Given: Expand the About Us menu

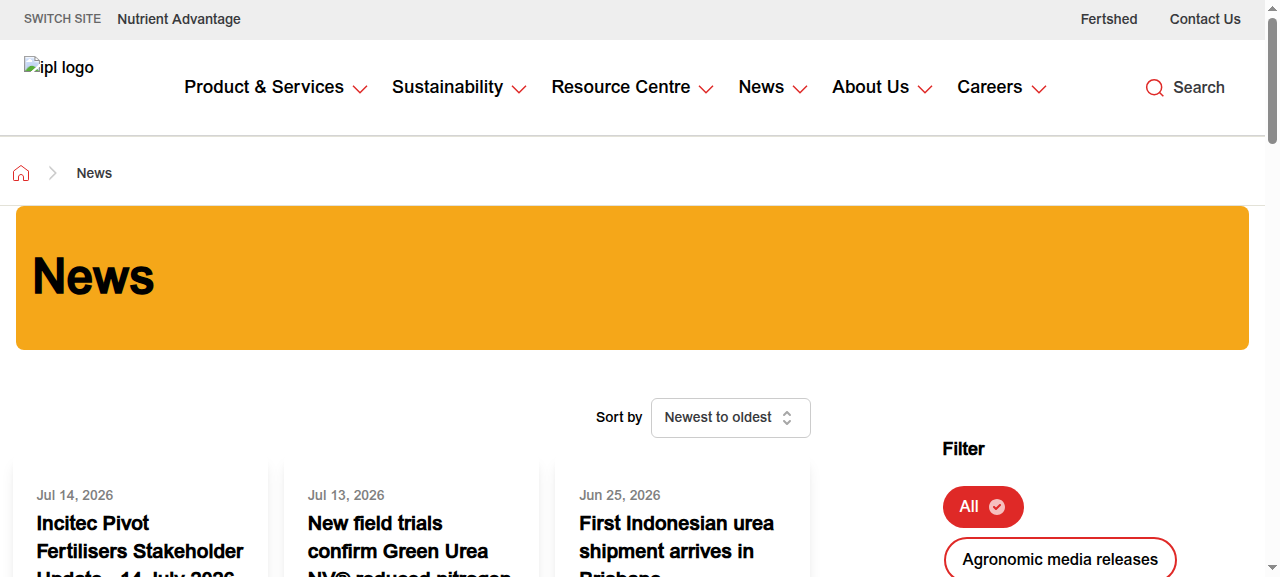Looking at the screenshot, I should (882, 87).
